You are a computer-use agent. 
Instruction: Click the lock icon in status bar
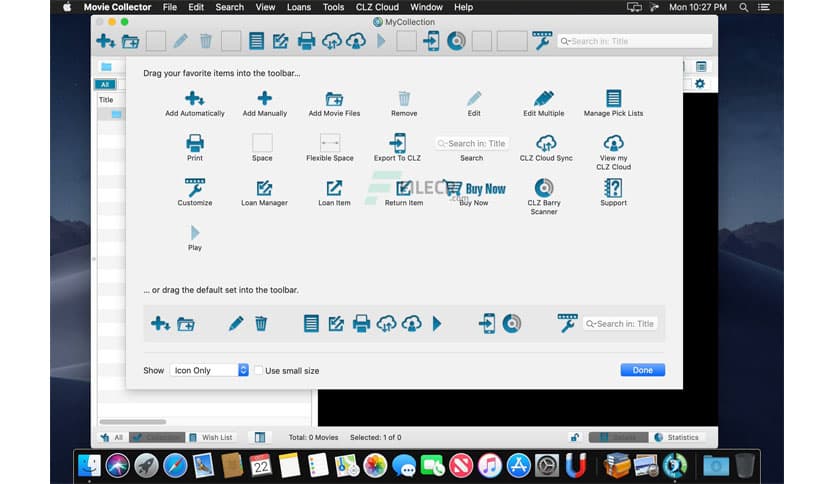[575, 437]
